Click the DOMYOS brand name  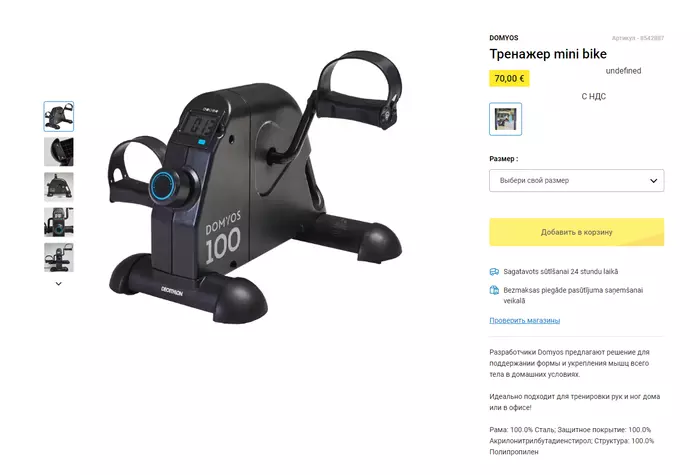pyautogui.click(x=504, y=38)
